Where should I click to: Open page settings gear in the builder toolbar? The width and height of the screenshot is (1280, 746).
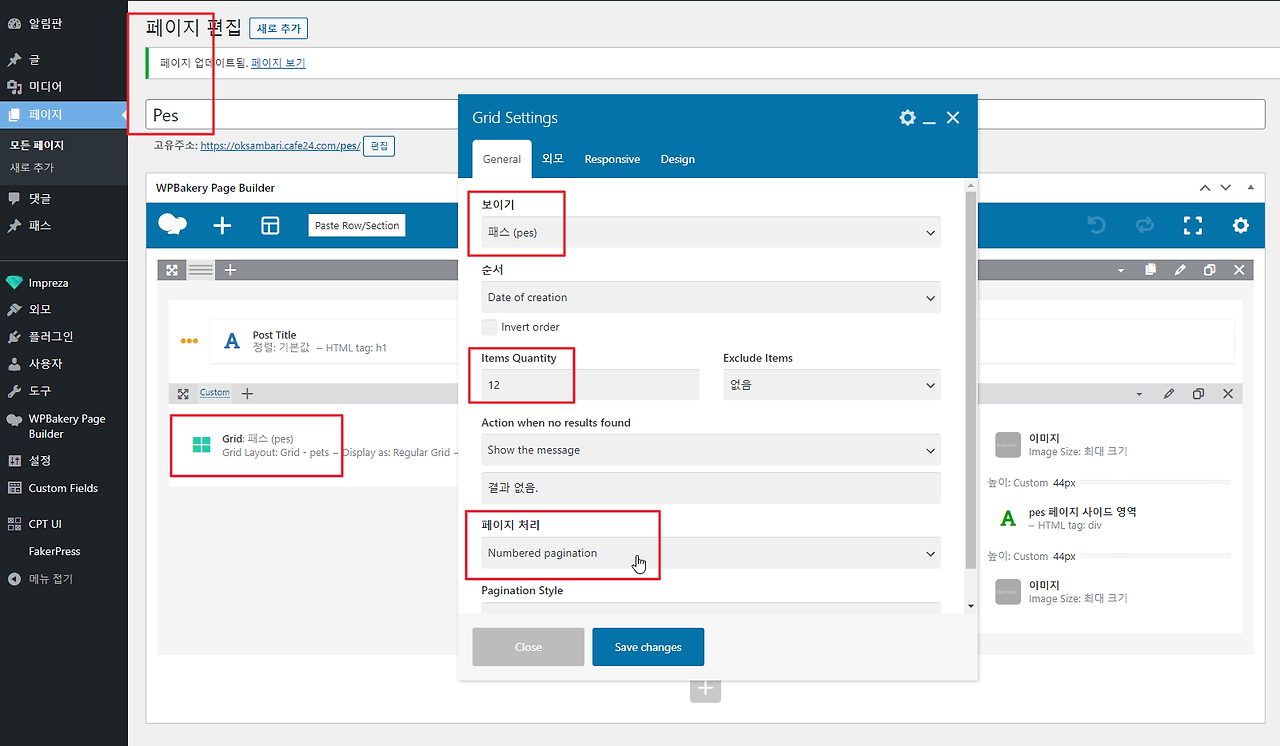(1241, 226)
